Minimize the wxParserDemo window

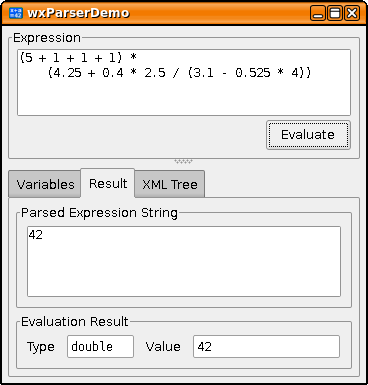pos(318,13)
